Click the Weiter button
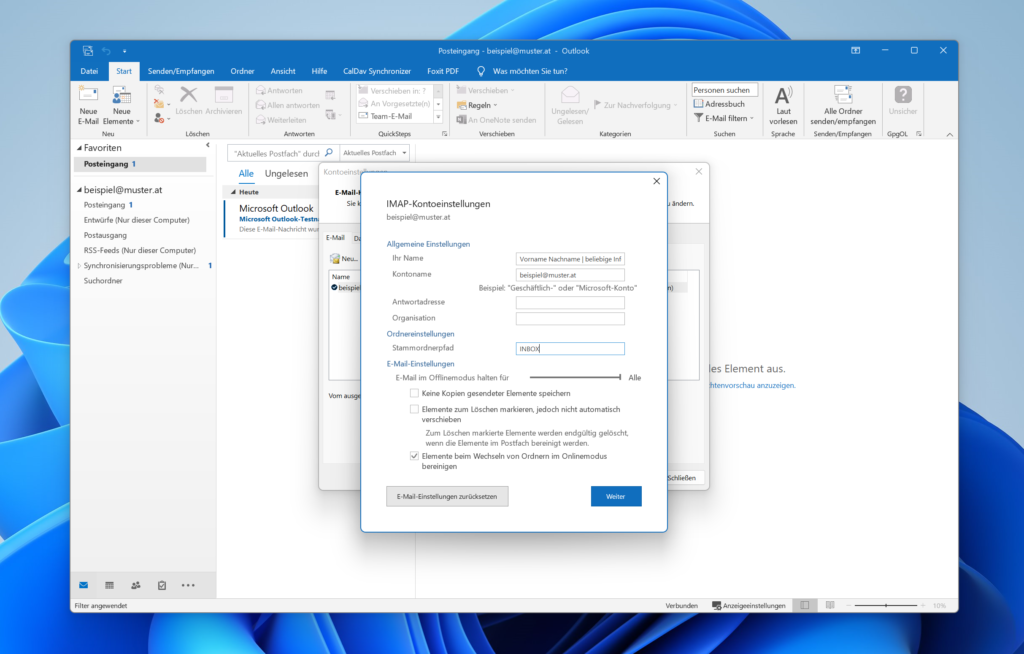This screenshot has width=1024, height=654. pyautogui.click(x=616, y=496)
